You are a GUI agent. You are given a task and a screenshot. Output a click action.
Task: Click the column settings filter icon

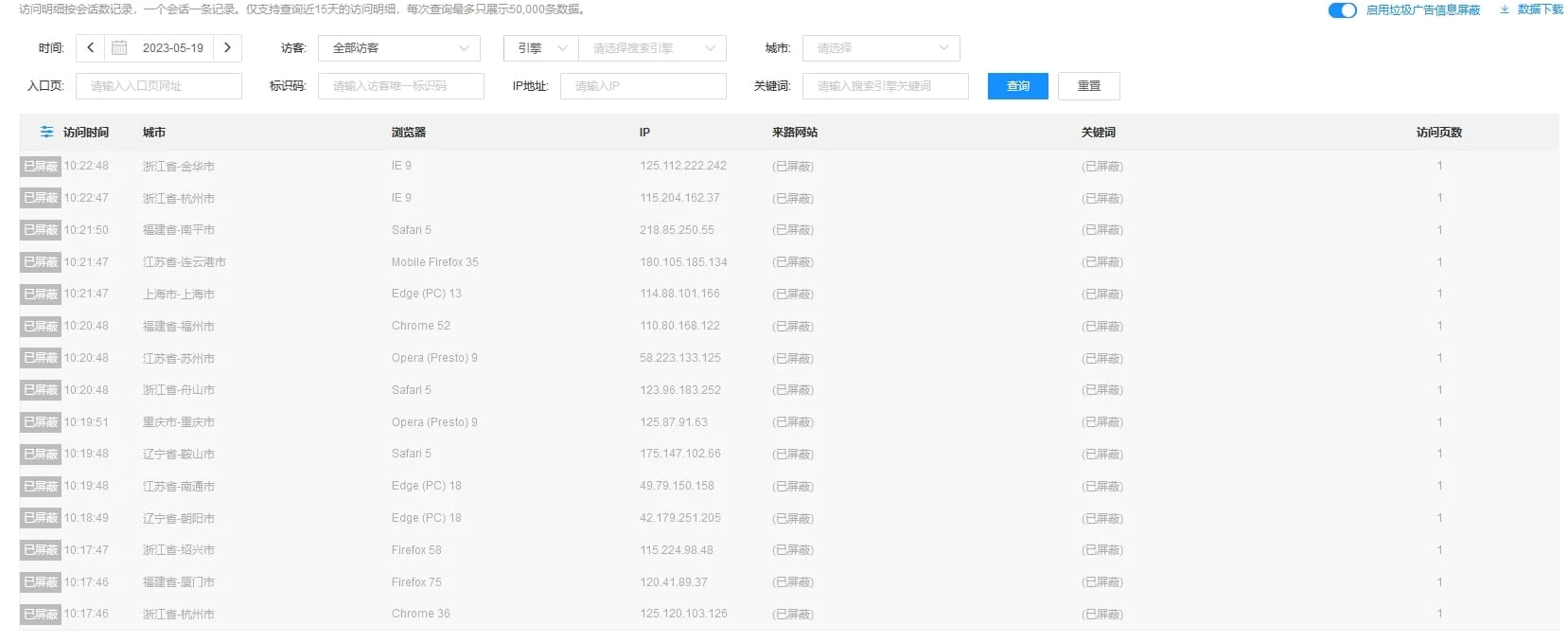[x=46, y=133]
